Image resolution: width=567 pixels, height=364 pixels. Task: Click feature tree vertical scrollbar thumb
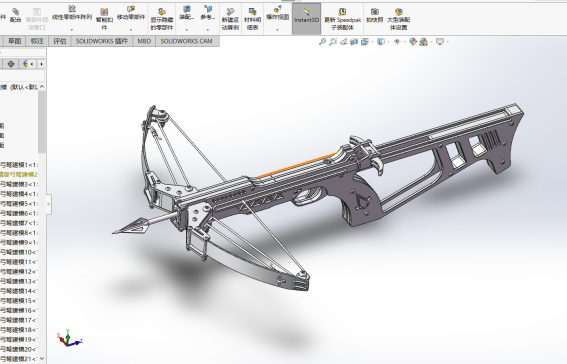[x=42, y=122]
